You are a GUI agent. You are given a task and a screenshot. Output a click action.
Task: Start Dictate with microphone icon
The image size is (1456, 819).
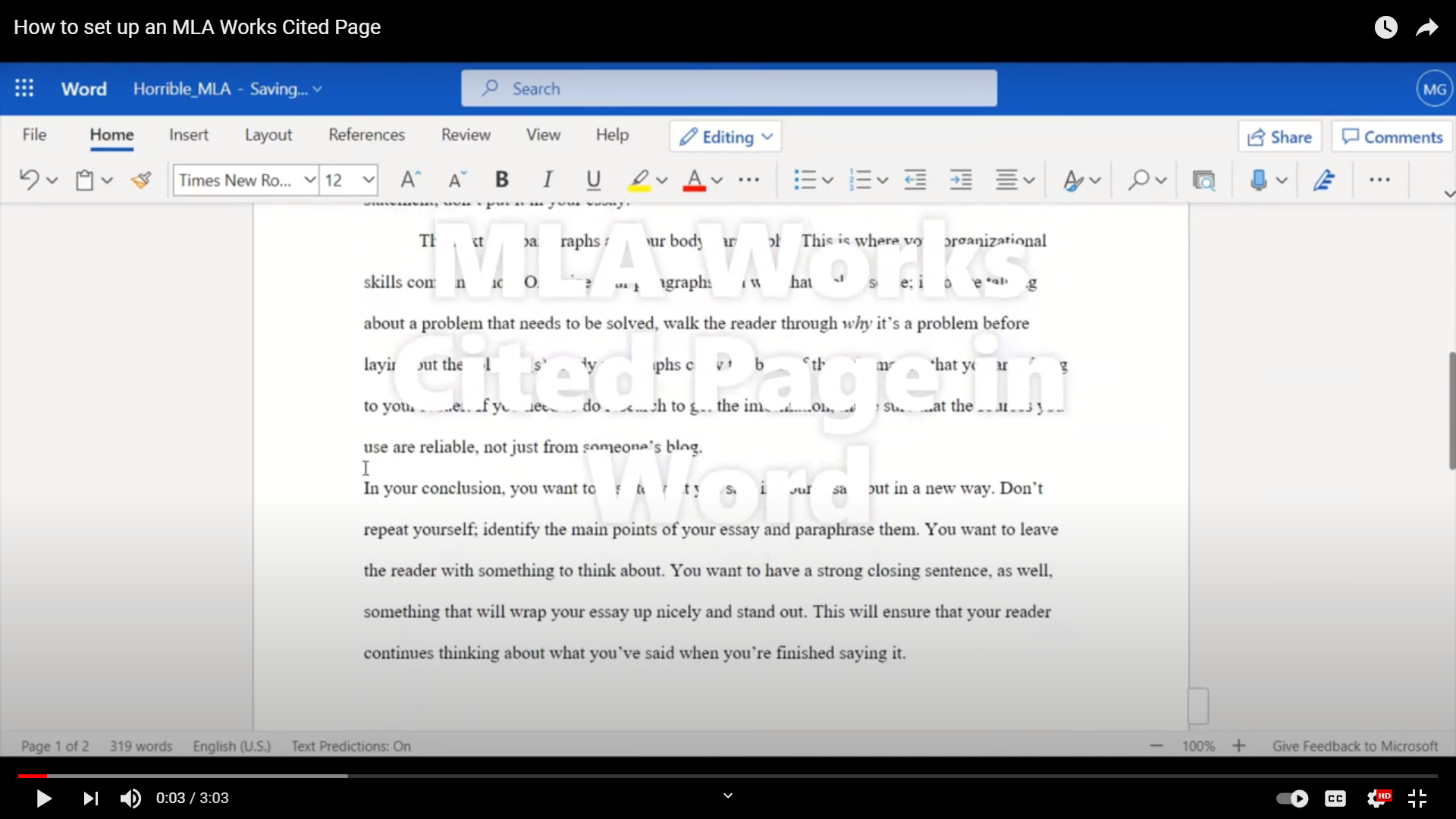1259,180
